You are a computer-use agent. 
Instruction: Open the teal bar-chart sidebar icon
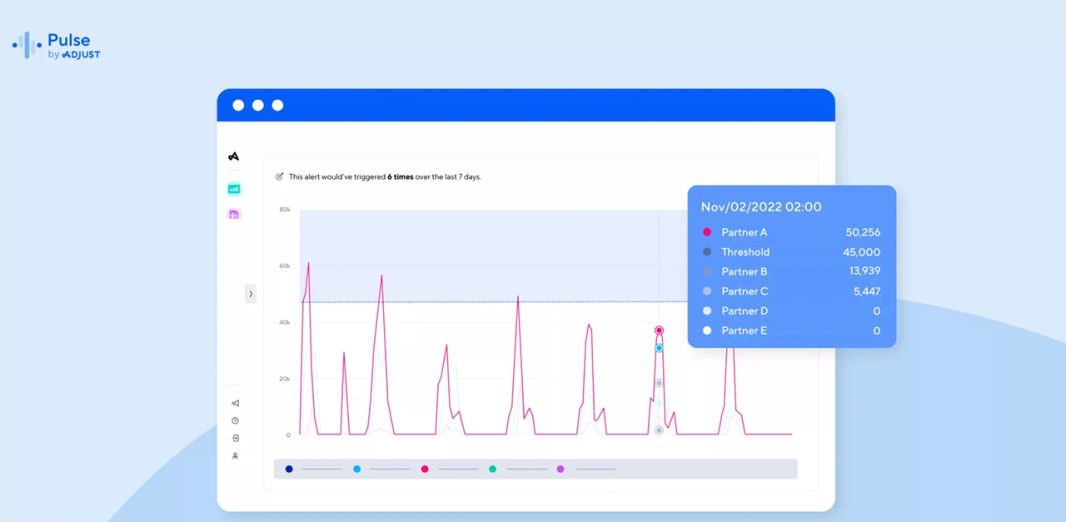pyautogui.click(x=234, y=189)
